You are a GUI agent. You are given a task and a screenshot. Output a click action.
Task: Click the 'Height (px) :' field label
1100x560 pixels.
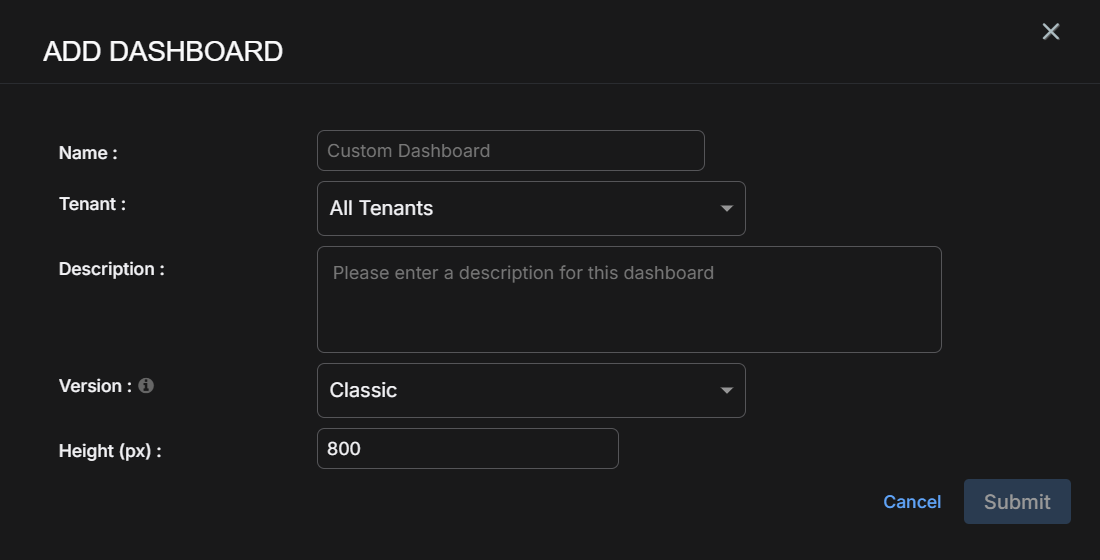110,451
